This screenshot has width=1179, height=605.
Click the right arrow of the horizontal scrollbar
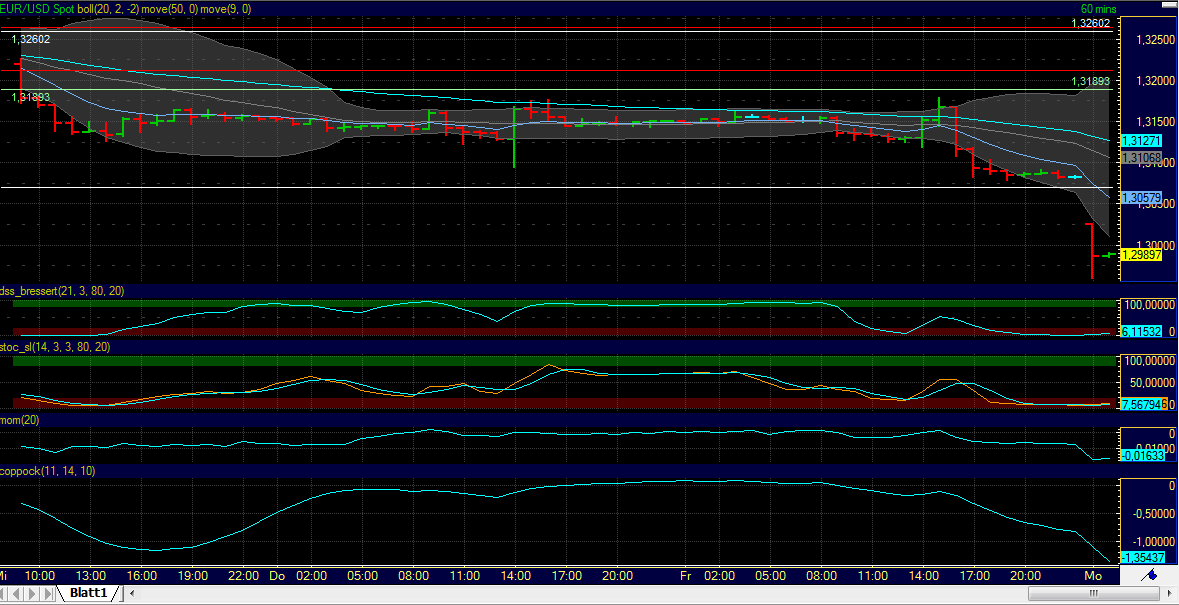click(x=1170, y=593)
